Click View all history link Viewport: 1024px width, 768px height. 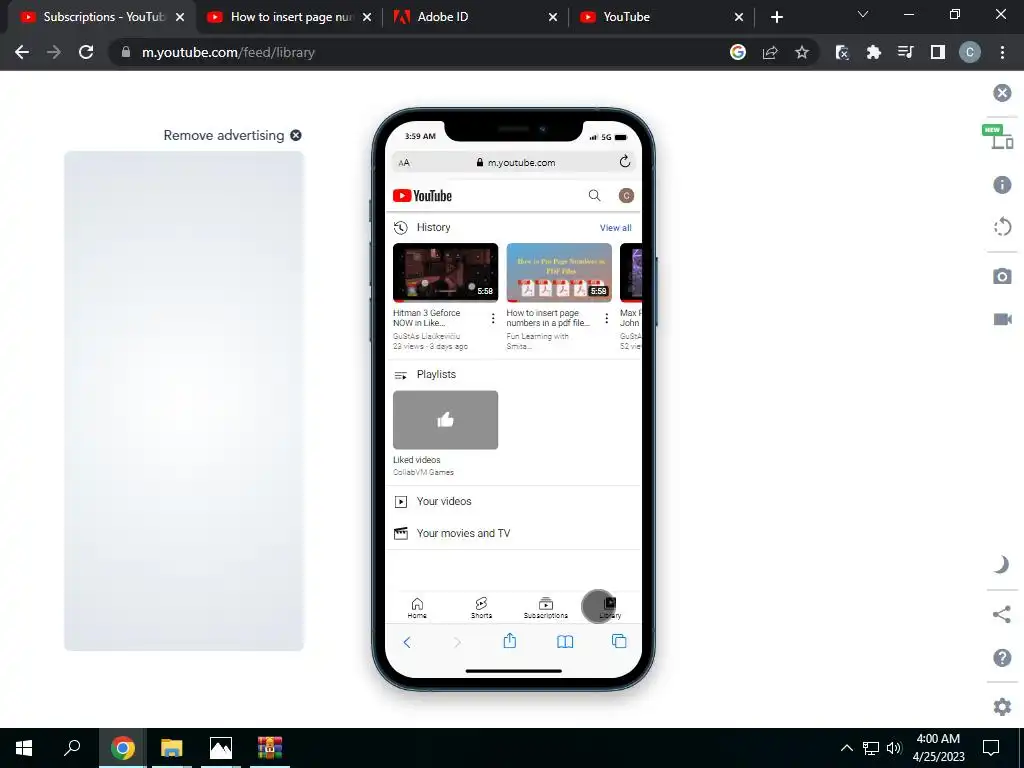coord(616,228)
